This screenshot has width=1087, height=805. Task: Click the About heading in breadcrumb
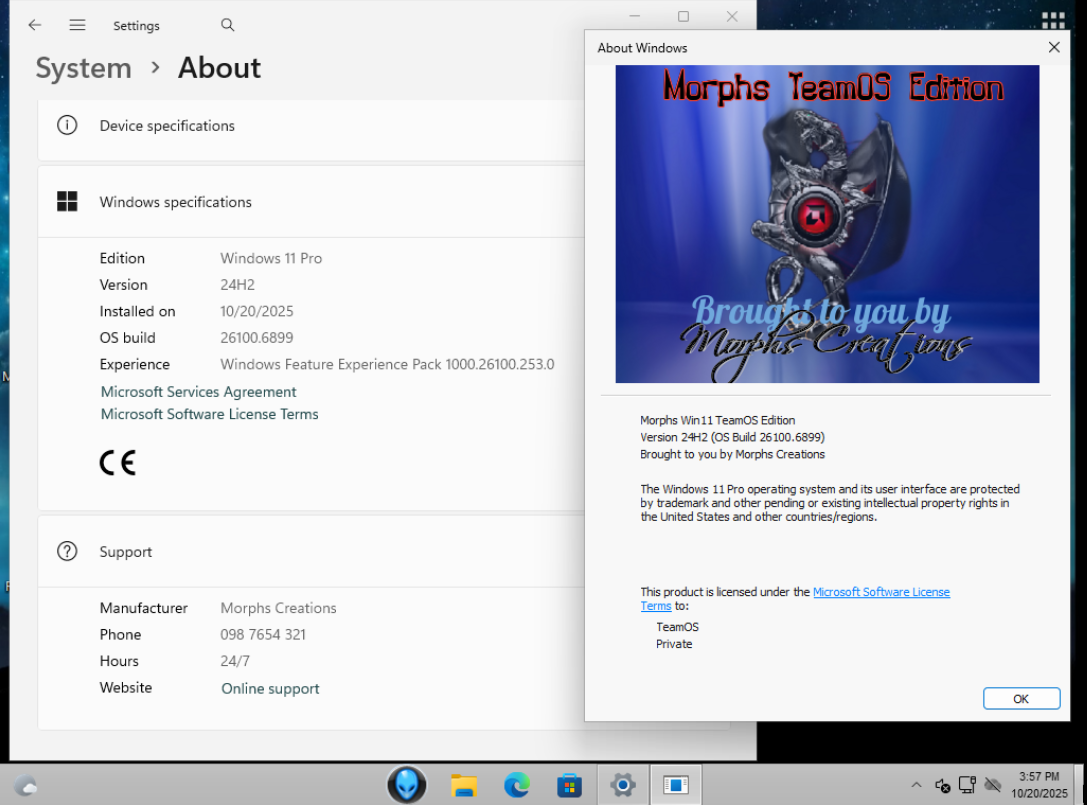tap(219, 68)
